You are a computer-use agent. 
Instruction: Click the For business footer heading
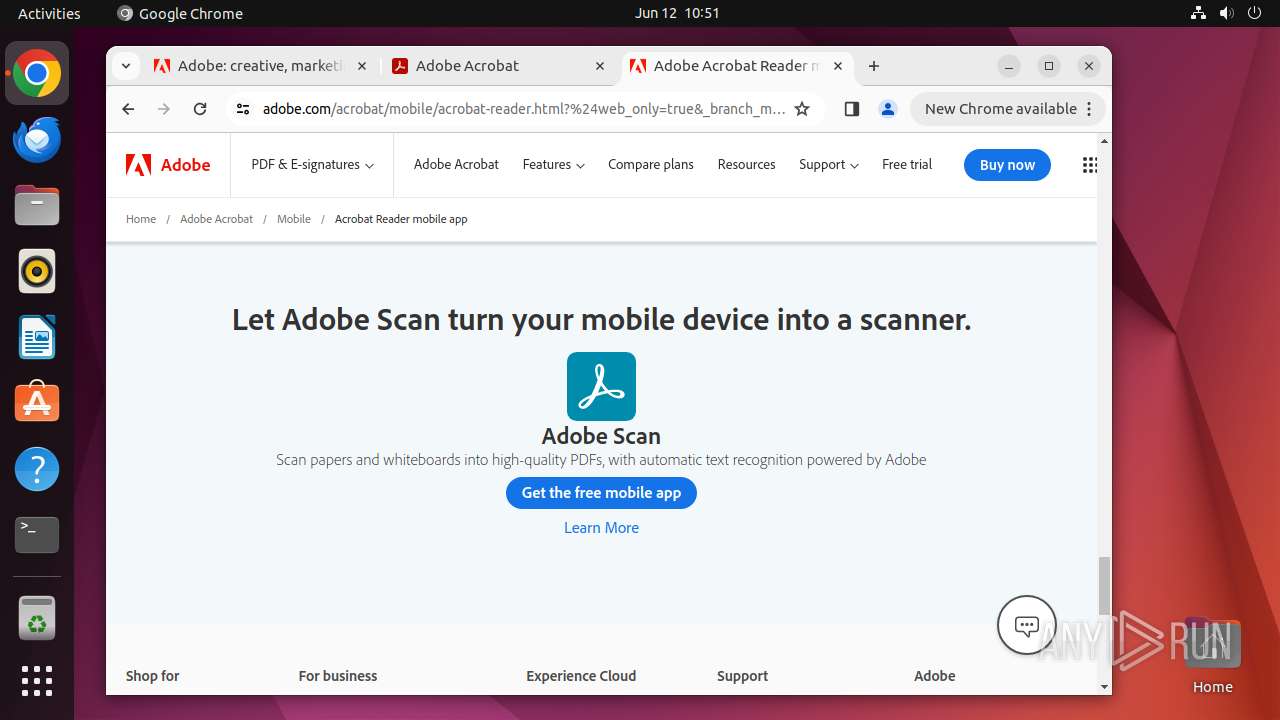(x=338, y=676)
